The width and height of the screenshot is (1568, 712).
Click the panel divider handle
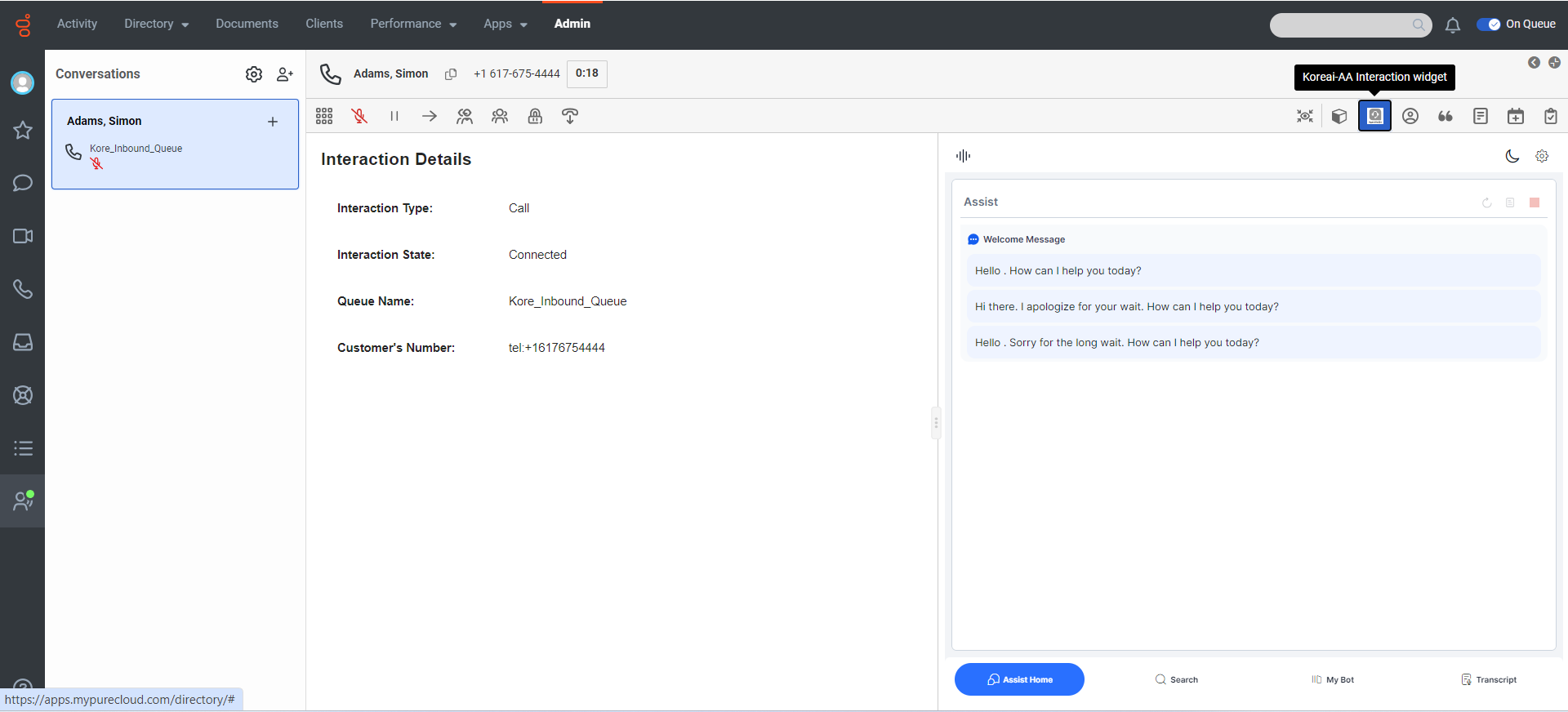(x=936, y=423)
